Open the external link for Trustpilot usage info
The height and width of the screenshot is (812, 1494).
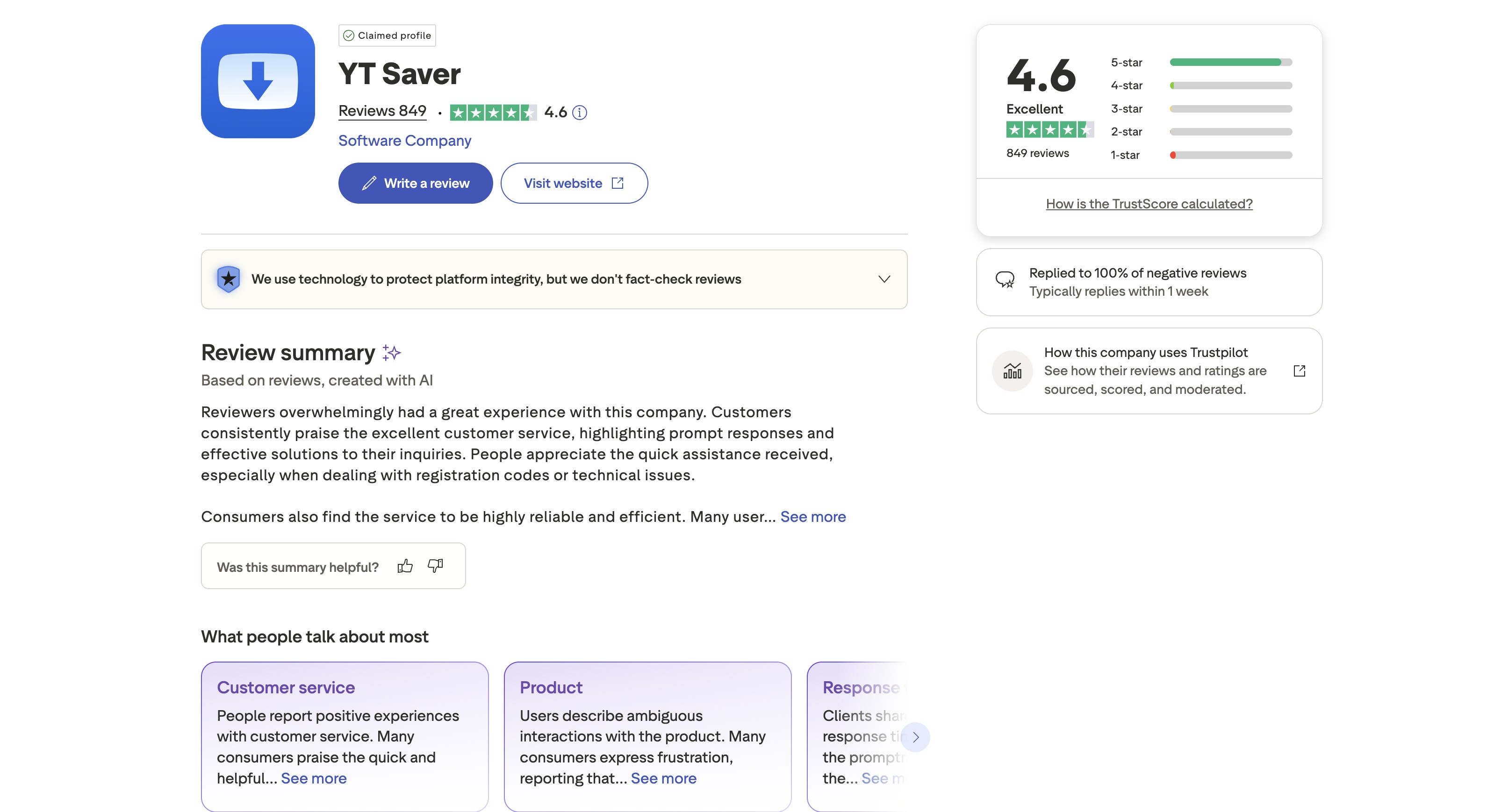pyautogui.click(x=1300, y=370)
